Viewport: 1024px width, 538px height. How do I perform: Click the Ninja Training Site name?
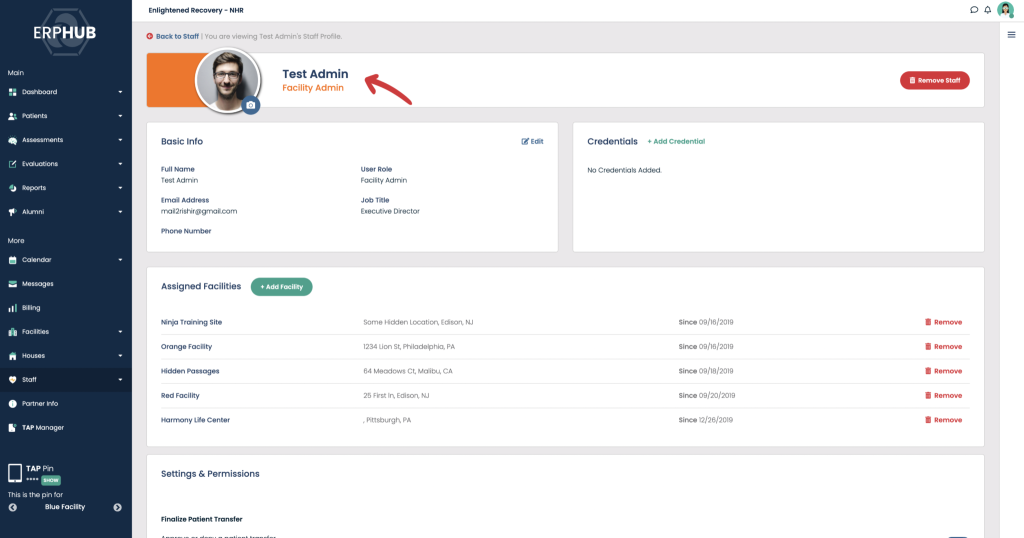click(x=191, y=322)
